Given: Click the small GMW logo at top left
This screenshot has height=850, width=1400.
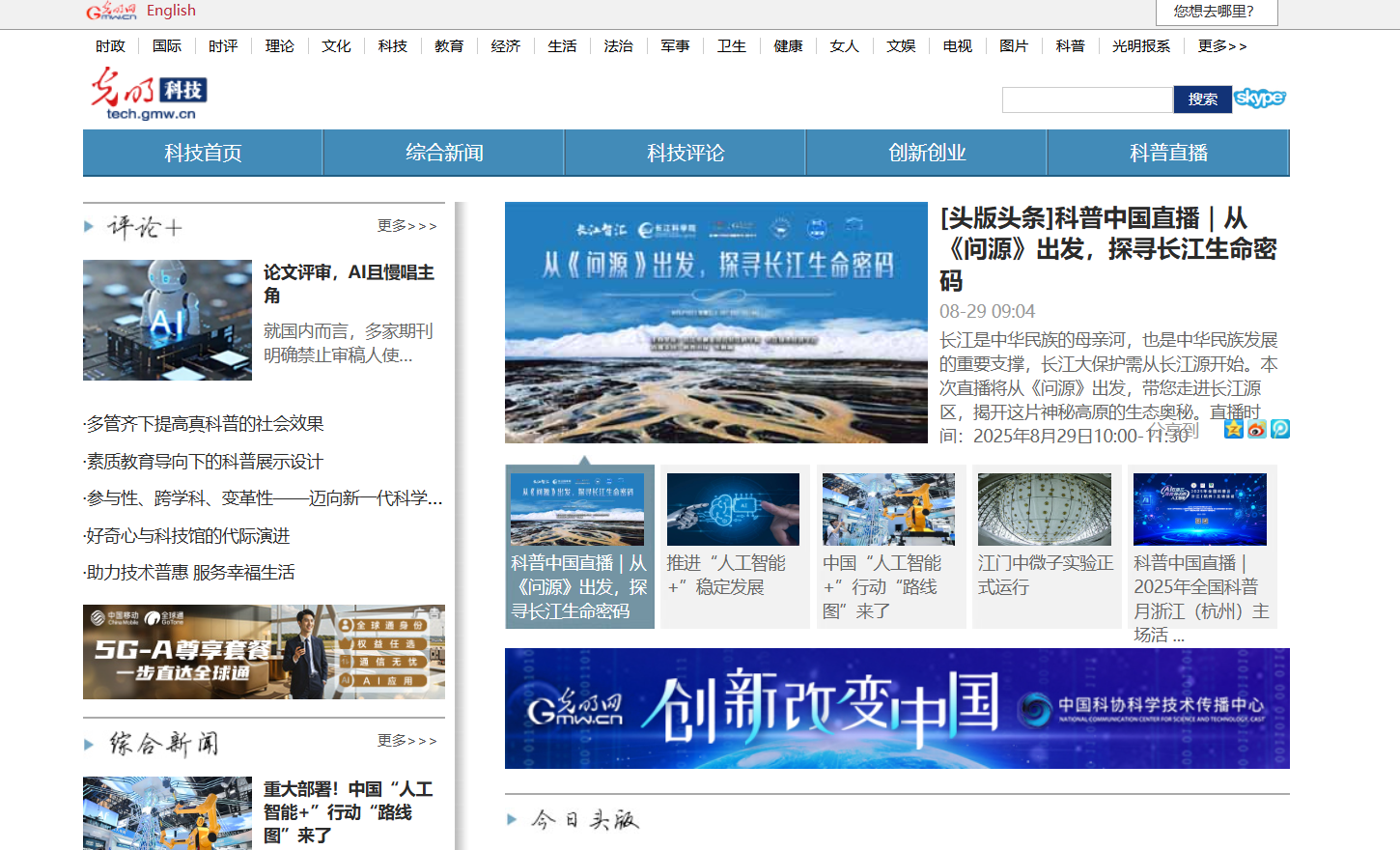Looking at the screenshot, I should point(111,12).
